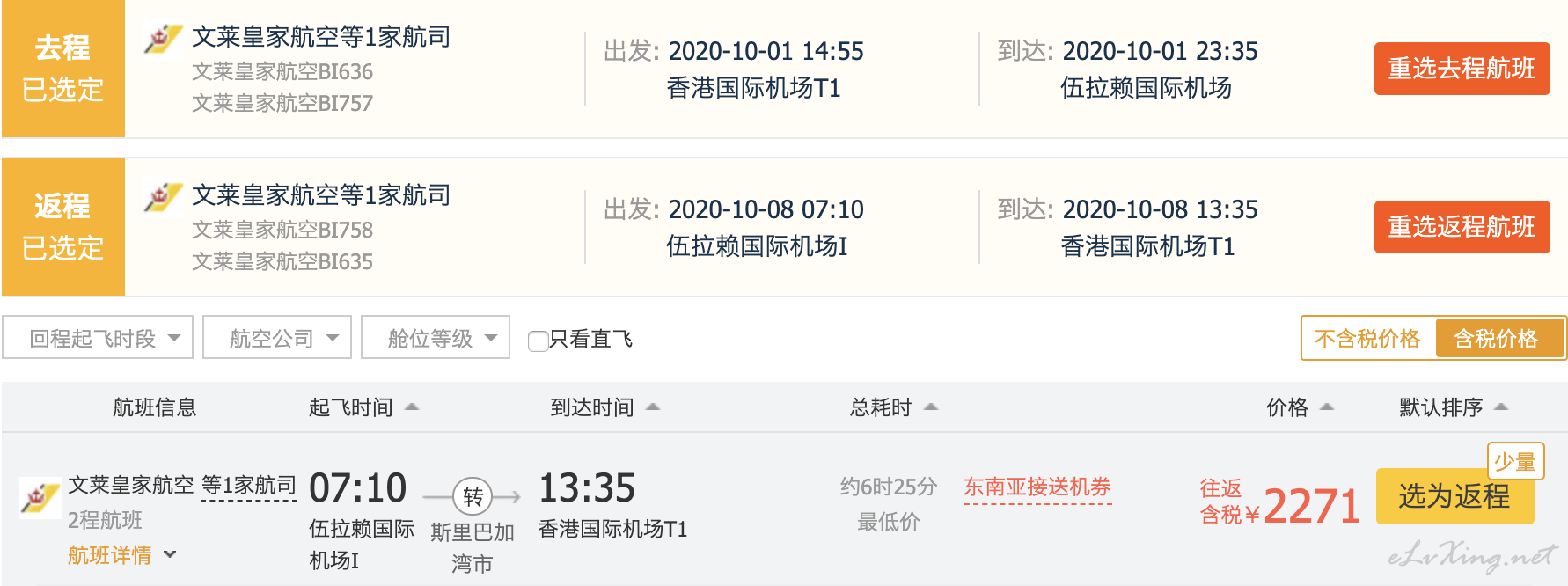Expand 航班详情 flight details
Image resolution: width=1568 pixels, height=586 pixels.
[122, 555]
